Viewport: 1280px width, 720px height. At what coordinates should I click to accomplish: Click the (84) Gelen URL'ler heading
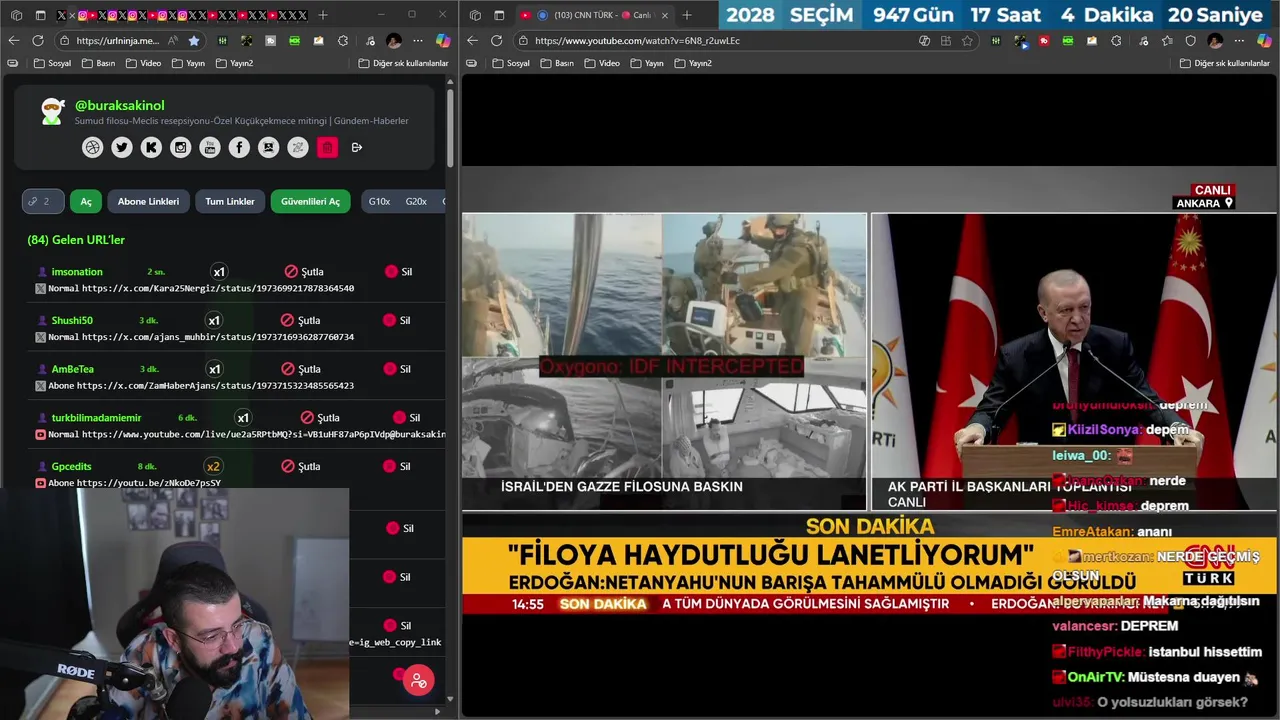click(76, 240)
